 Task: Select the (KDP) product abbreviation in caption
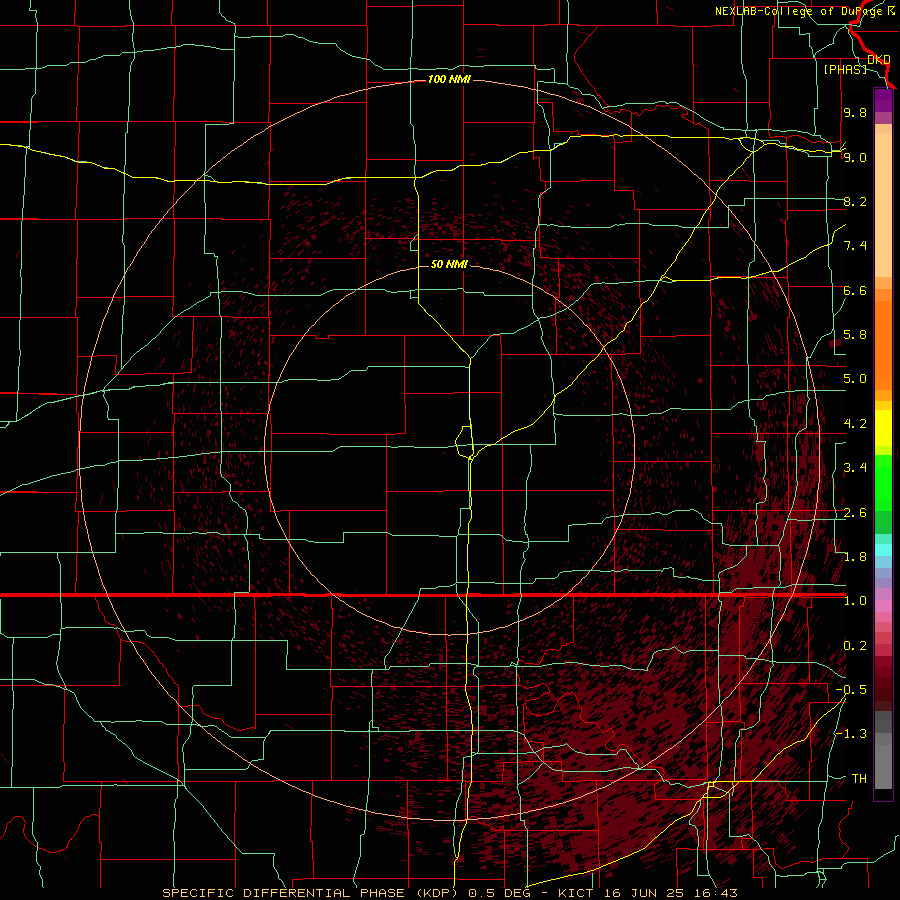436,893
